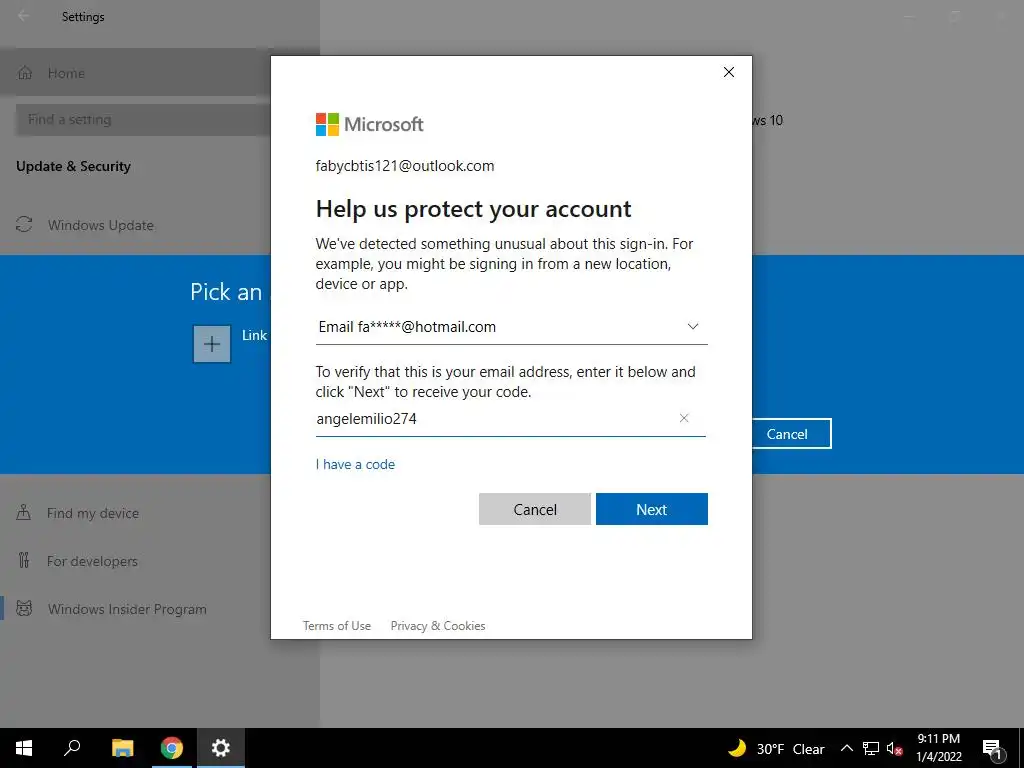Open the weather widget showing 30°F Clear
Image resolution: width=1024 pixels, height=768 pixels.
click(x=777, y=748)
